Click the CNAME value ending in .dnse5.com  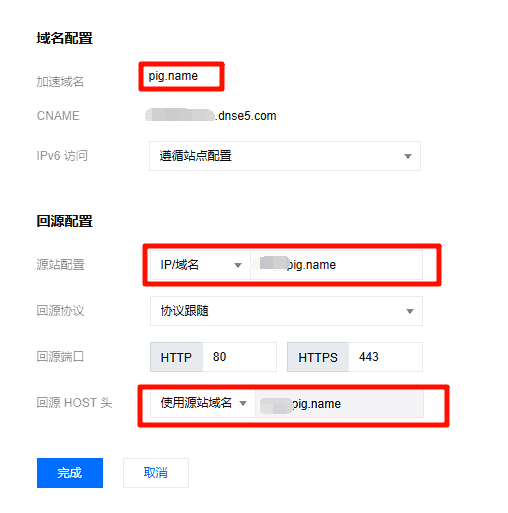tap(211, 116)
